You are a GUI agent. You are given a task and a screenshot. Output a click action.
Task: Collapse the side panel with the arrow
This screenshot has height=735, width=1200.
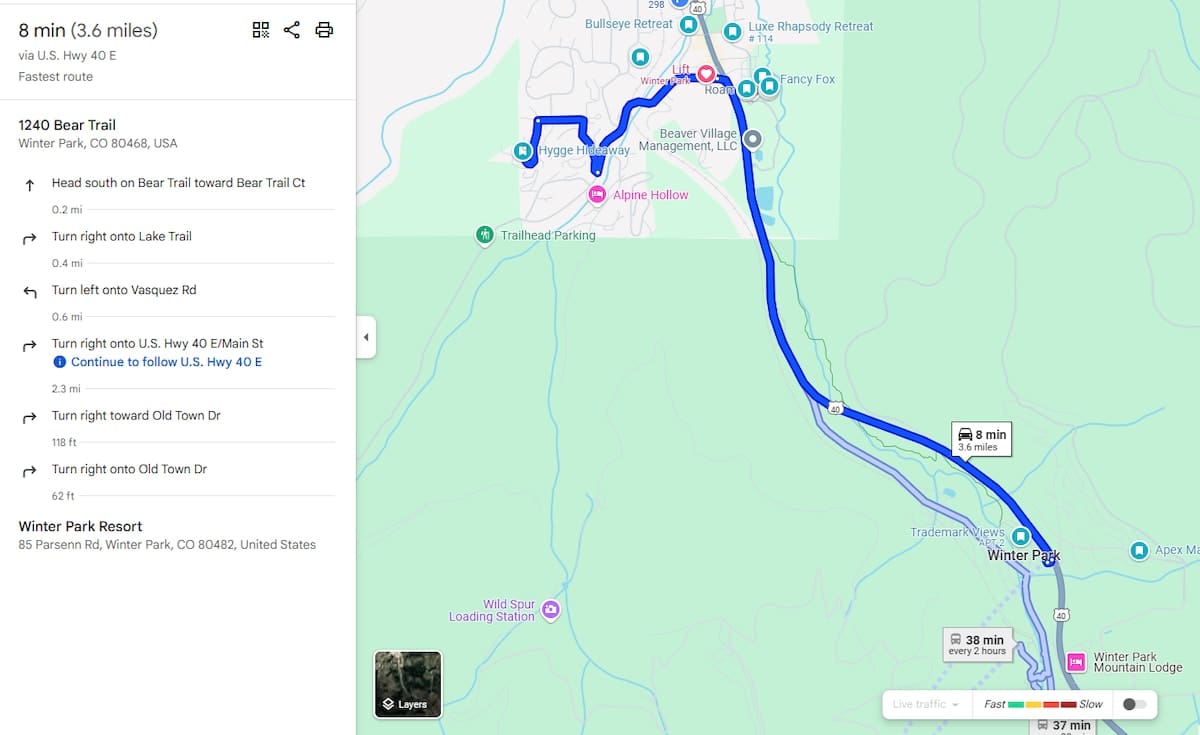point(366,338)
